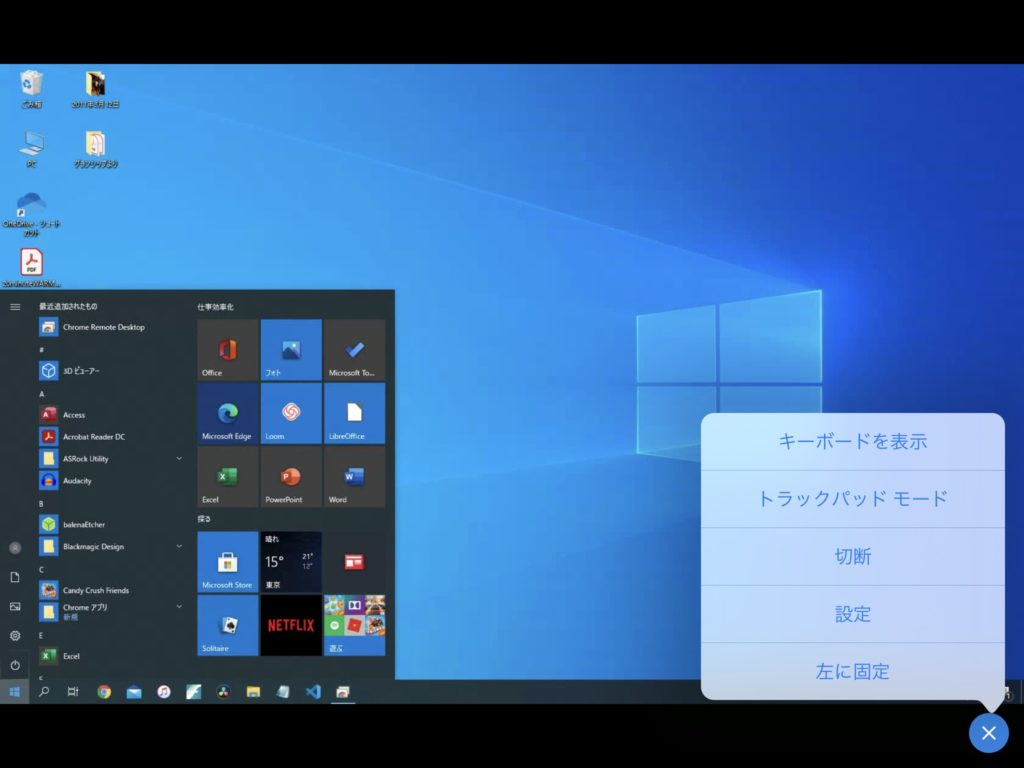Open the dated folder icon on desktop
Image resolution: width=1024 pixels, height=768 pixels.
coord(95,89)
